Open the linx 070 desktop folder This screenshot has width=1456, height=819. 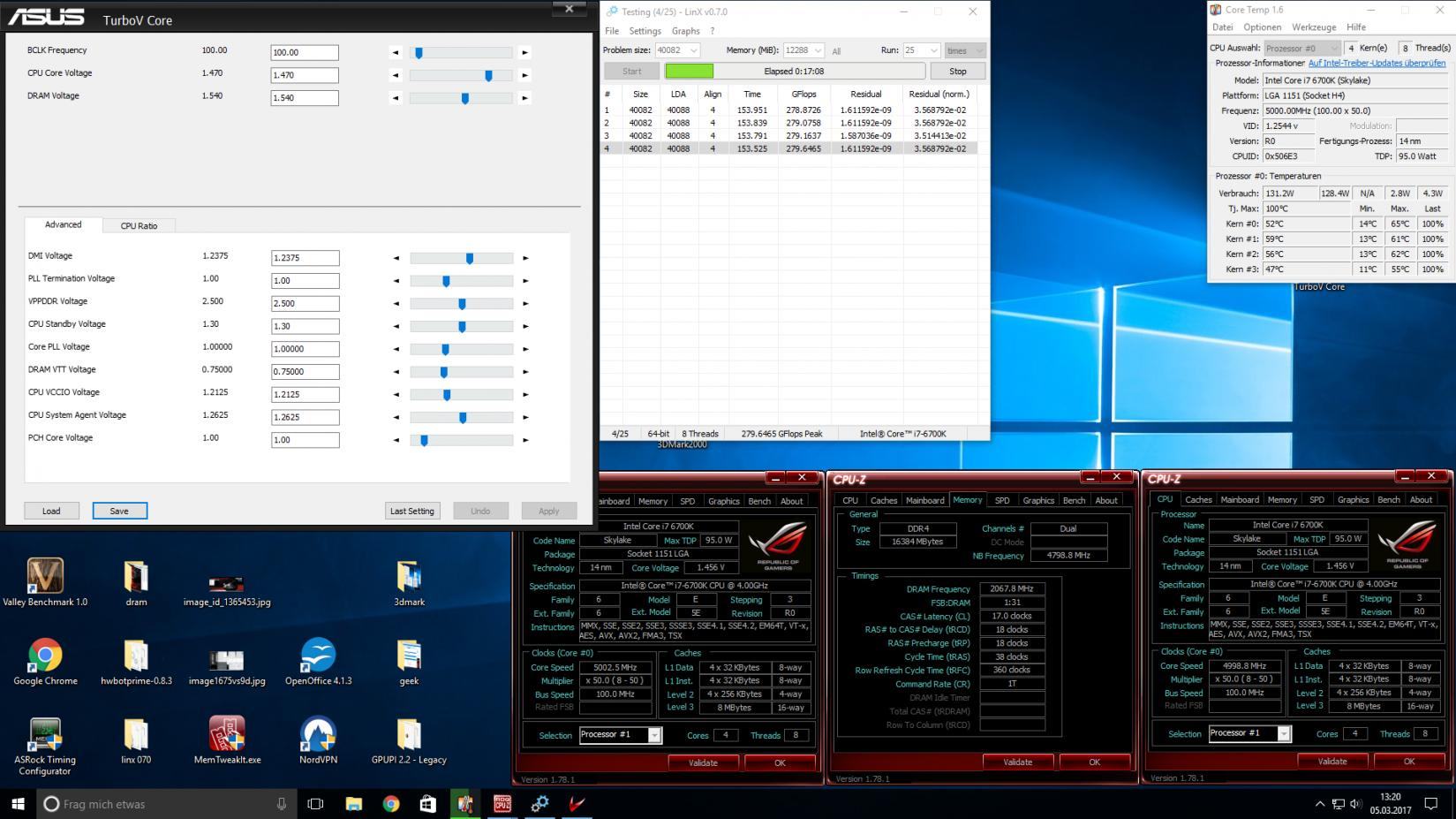click(x=136, y=740)
